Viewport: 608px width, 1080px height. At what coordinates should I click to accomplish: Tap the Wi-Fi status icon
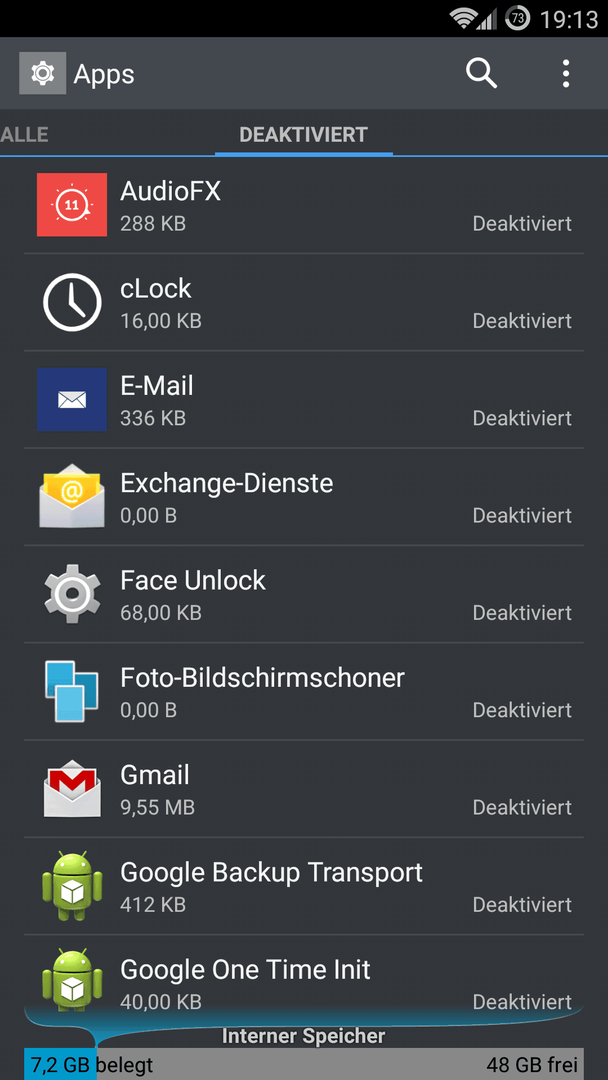click(x=463, y=19)
